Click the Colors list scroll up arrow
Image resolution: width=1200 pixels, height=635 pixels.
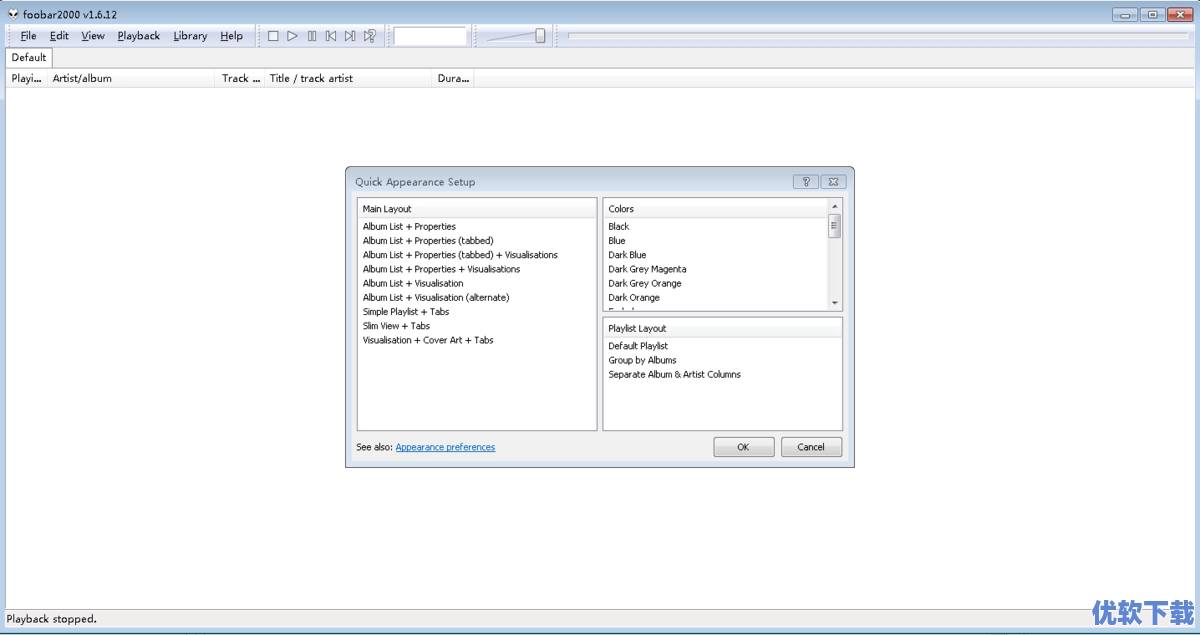(x=835, y=206)
